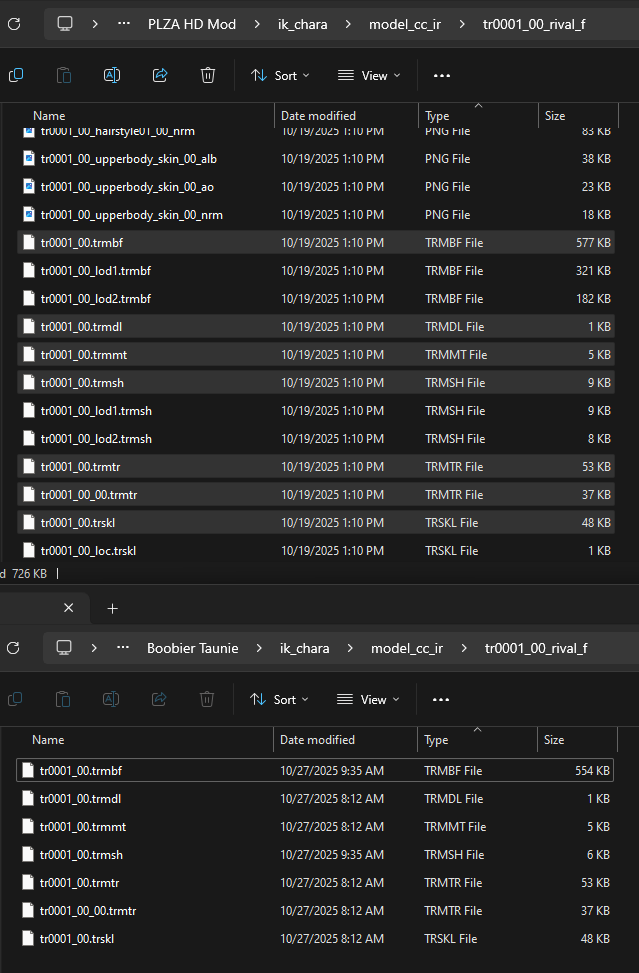This screenshot has height=973, width=639.
Task: Open Sort dropdown in Boobier Taunie window
Action: pyautogui.click(x=279, y=699)
